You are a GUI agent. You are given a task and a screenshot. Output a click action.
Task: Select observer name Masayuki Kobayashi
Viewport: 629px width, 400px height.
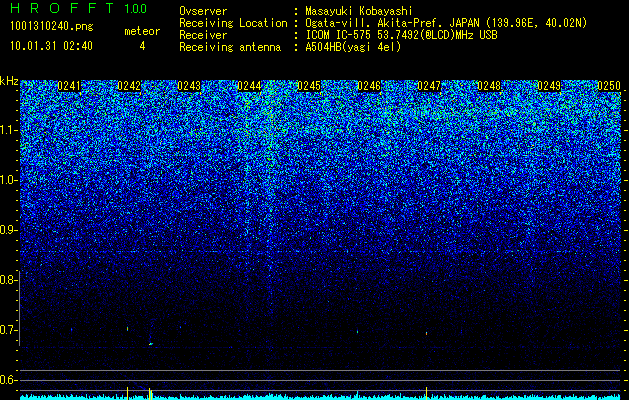[x=358, y=11]
